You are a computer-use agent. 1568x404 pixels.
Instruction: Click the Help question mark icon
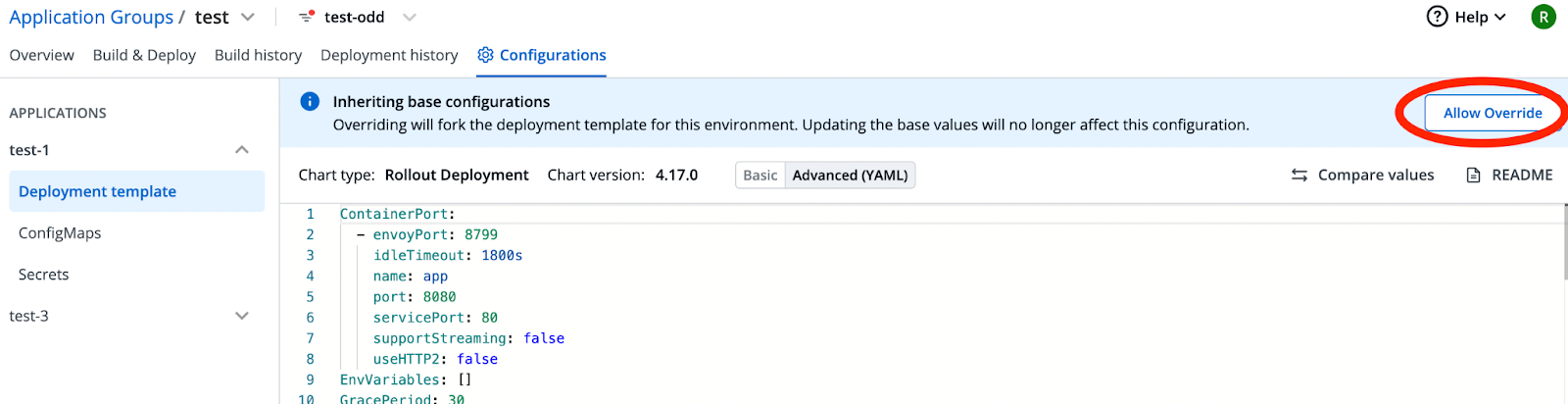[x=1437, y=17]
